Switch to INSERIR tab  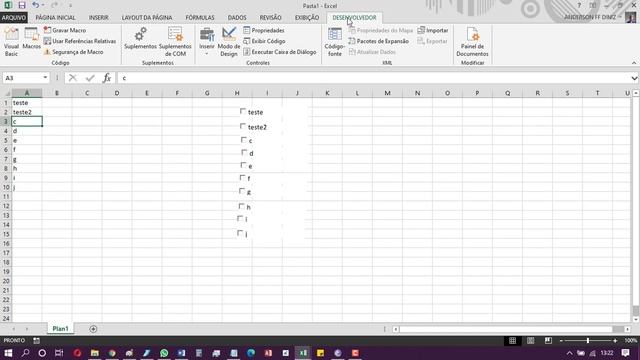click(99, 18)
